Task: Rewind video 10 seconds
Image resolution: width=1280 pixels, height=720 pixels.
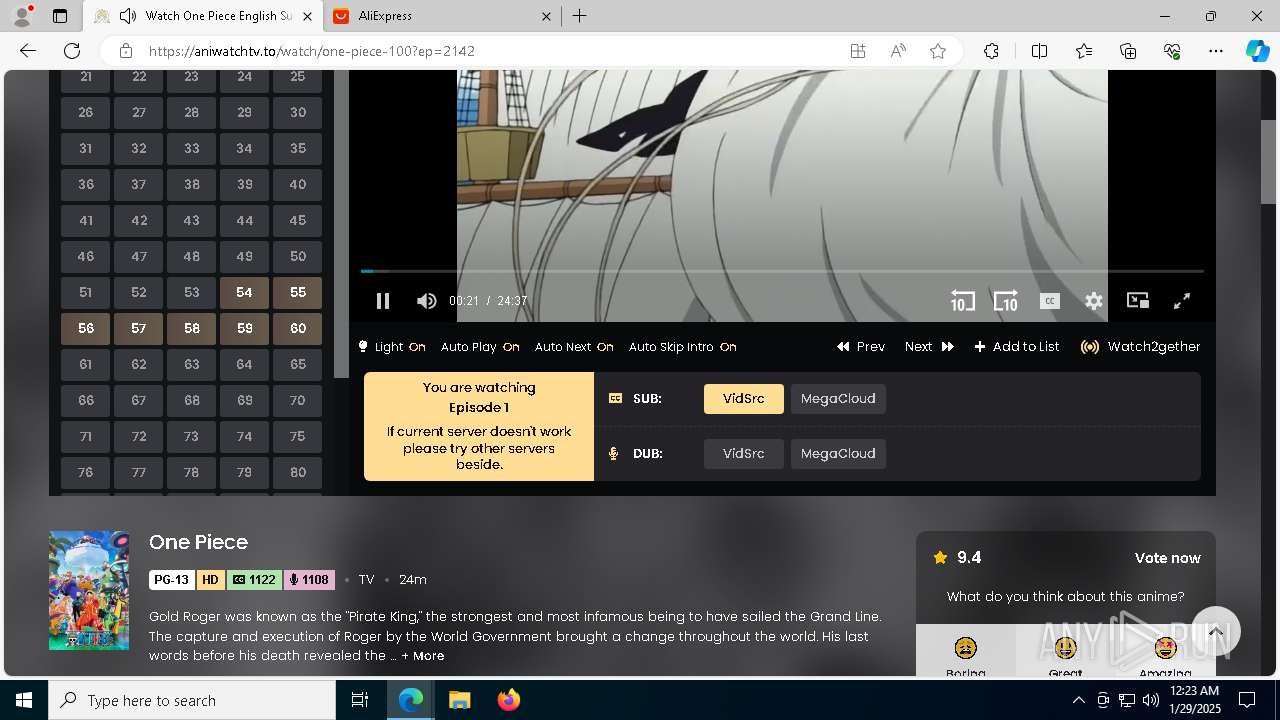Action: point(962,301)
